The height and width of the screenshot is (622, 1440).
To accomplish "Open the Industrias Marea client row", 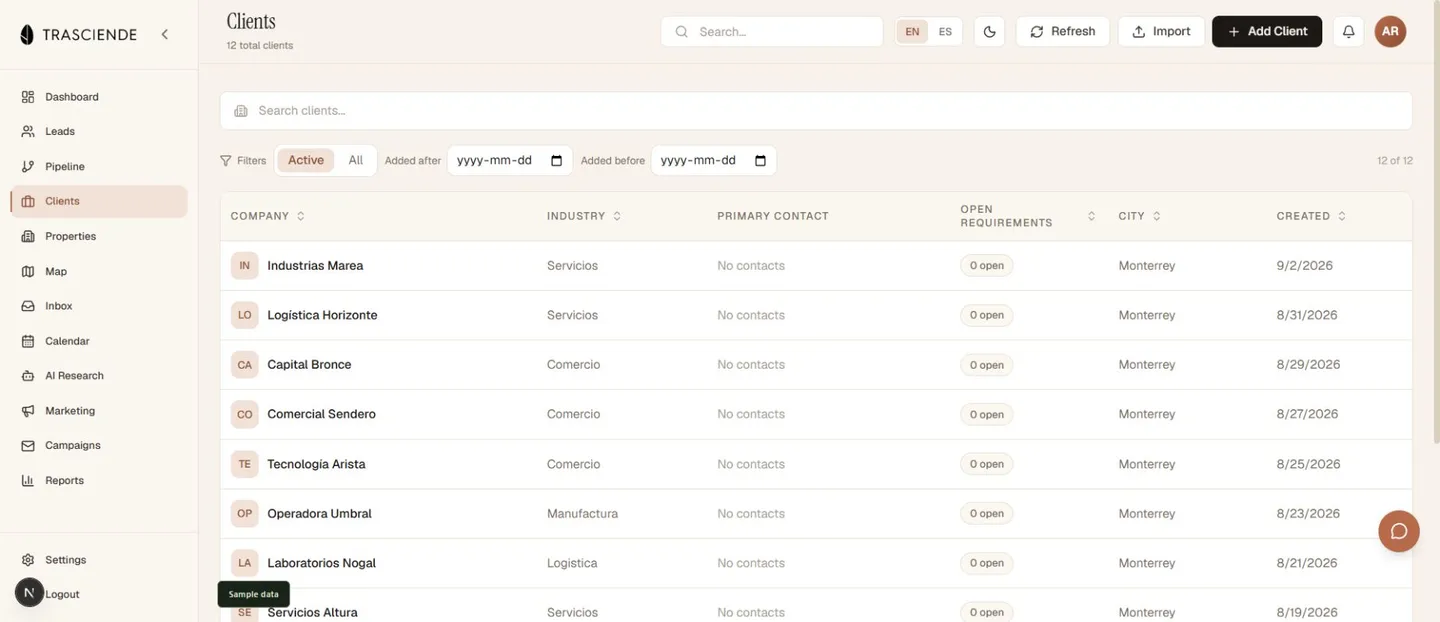I will click(x=816, y=266).
